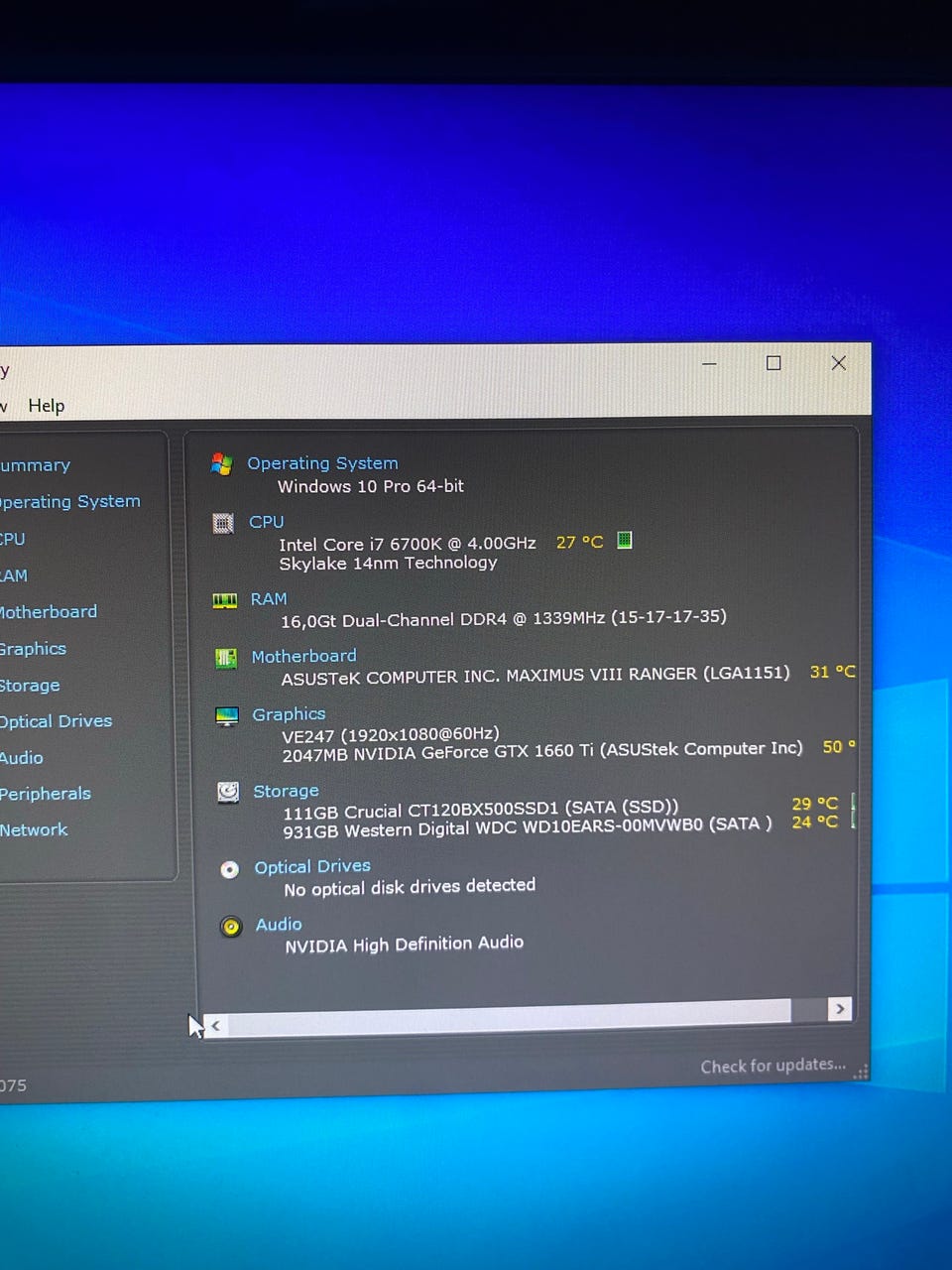Select CPU in the sidebar

click(x=13, y=540)
